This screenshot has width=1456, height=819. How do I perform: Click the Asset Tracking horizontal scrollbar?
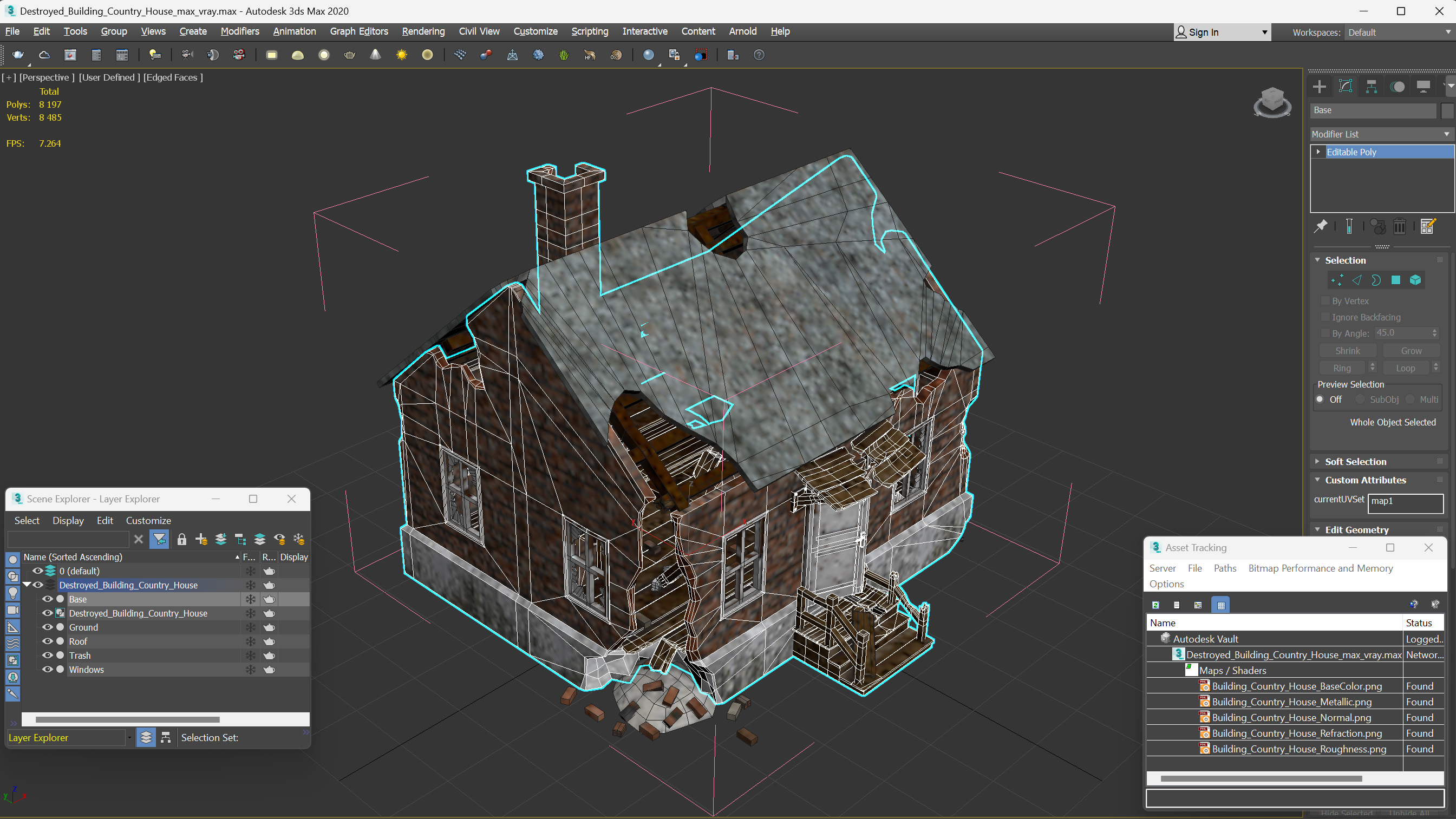[x=1261, y=779]
